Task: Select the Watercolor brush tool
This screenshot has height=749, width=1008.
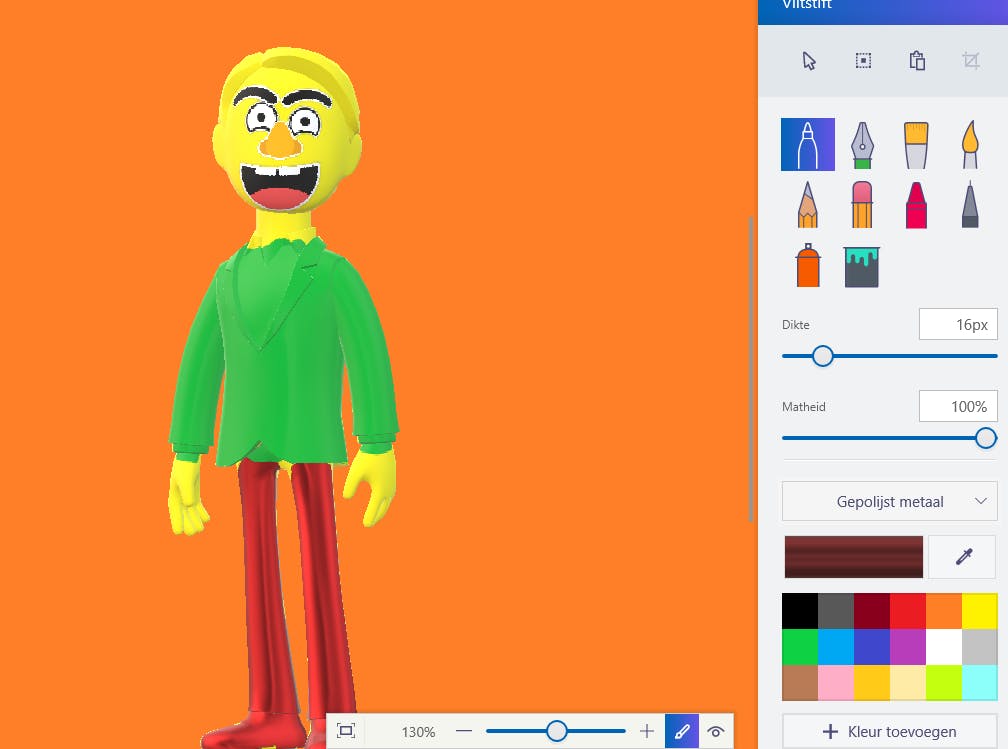Action: [x=970, y=145]
